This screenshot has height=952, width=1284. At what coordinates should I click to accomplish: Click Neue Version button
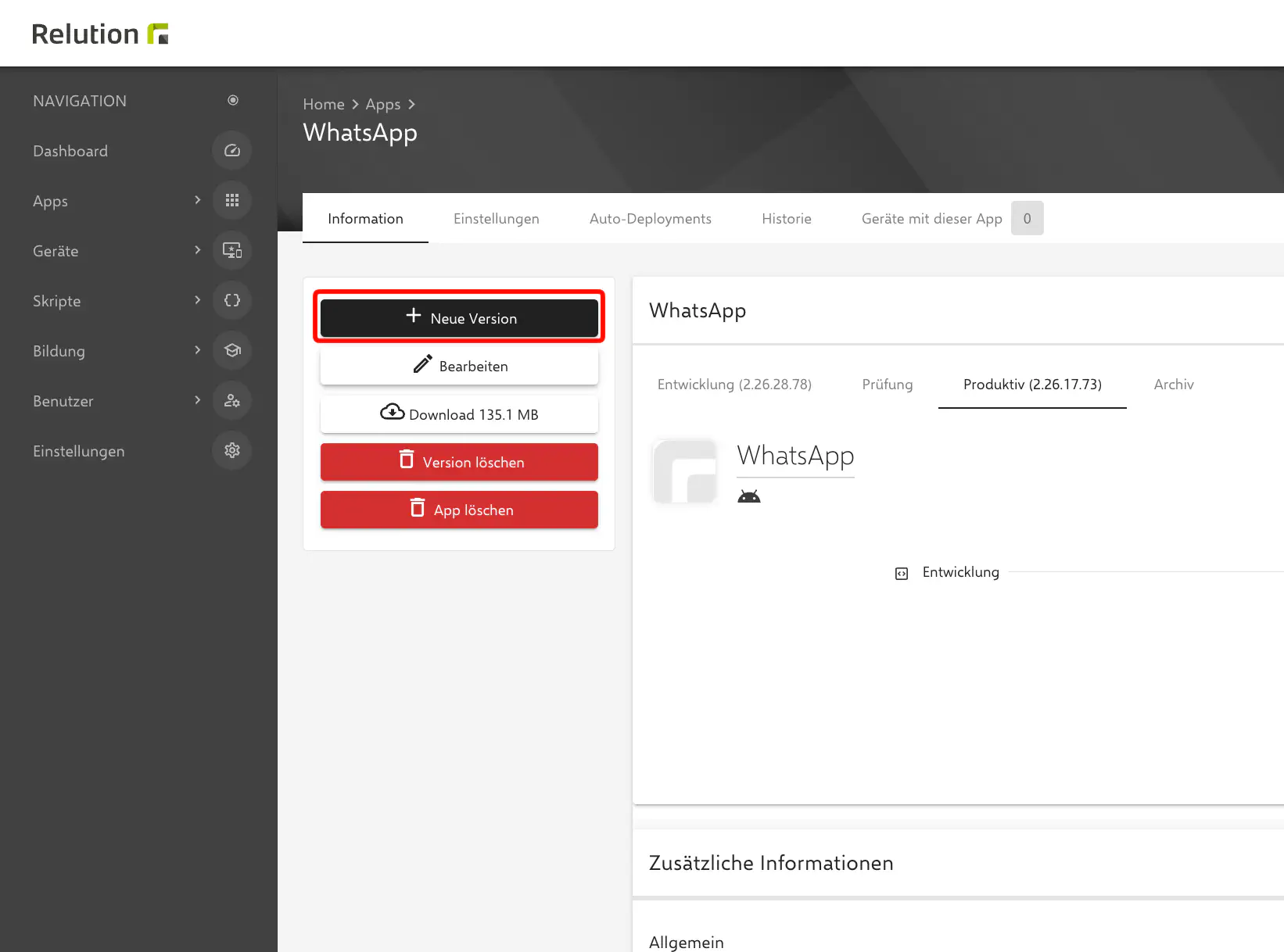pyautogui.click(x=459, y=318)
